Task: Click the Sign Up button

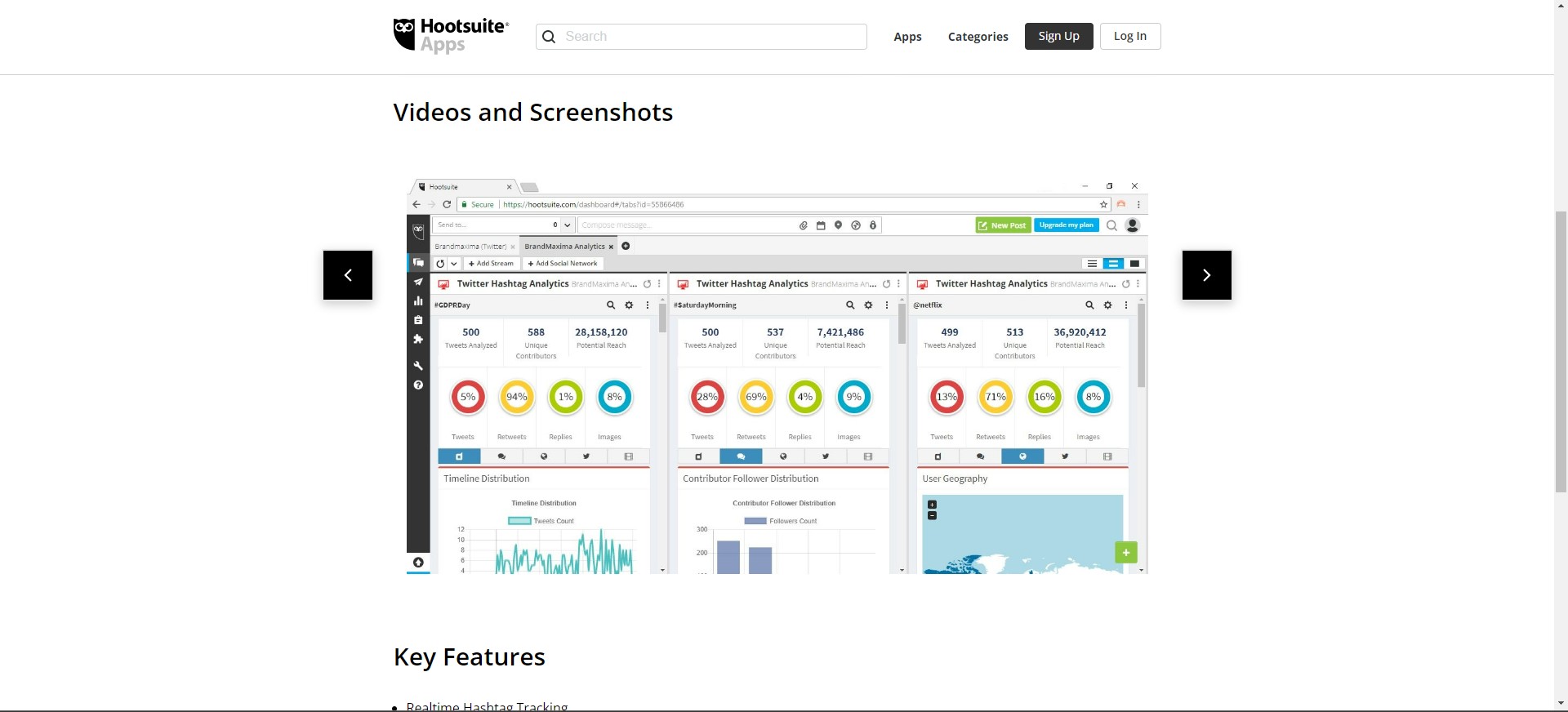Action: (x=1059, y=36)
